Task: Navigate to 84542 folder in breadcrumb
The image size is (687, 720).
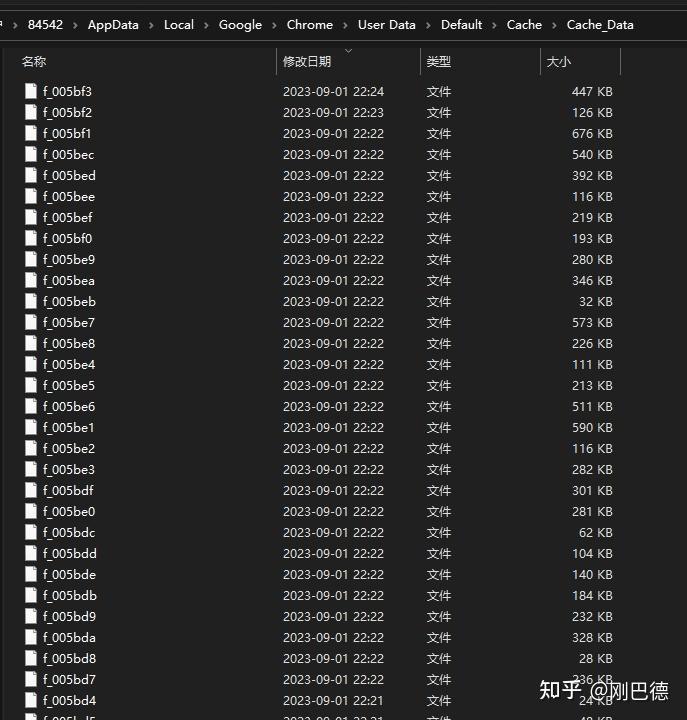Action: (45, 24)
